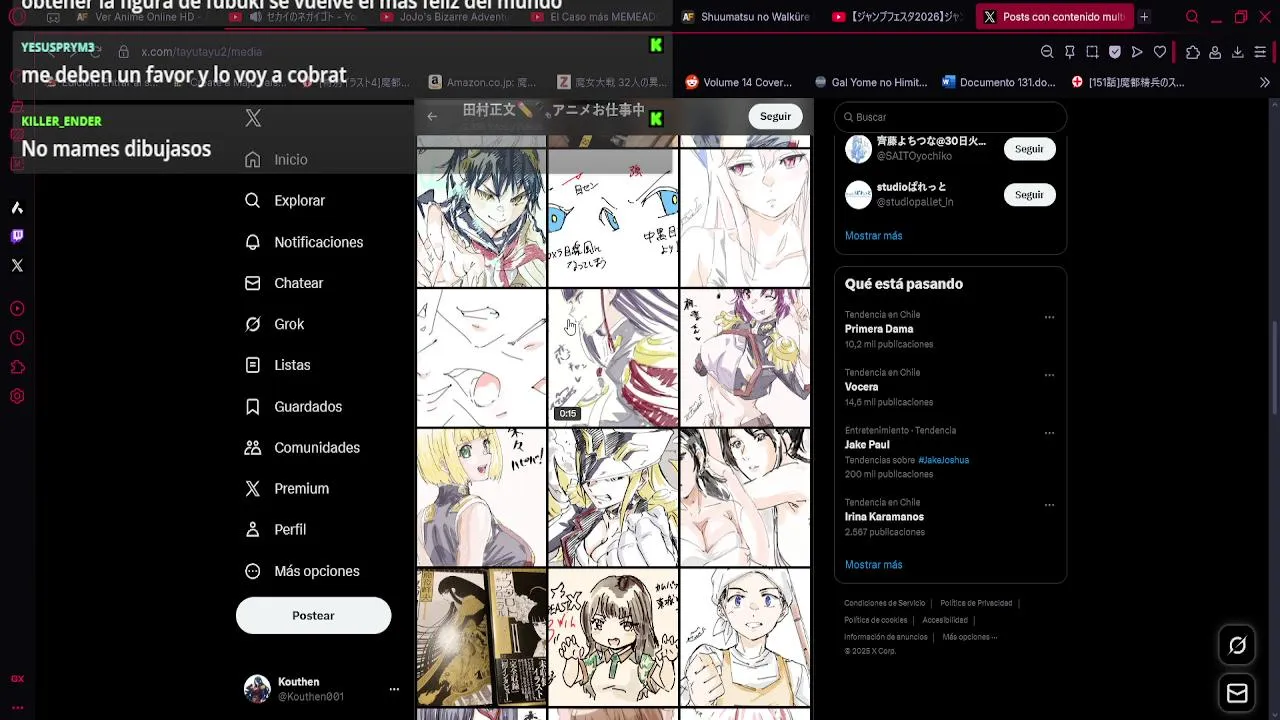Image resolution: width=1280 pixels, height=720 pixels.
Task: Open options for Irina Karamanos trend
Action: [x=1049, y=505]
